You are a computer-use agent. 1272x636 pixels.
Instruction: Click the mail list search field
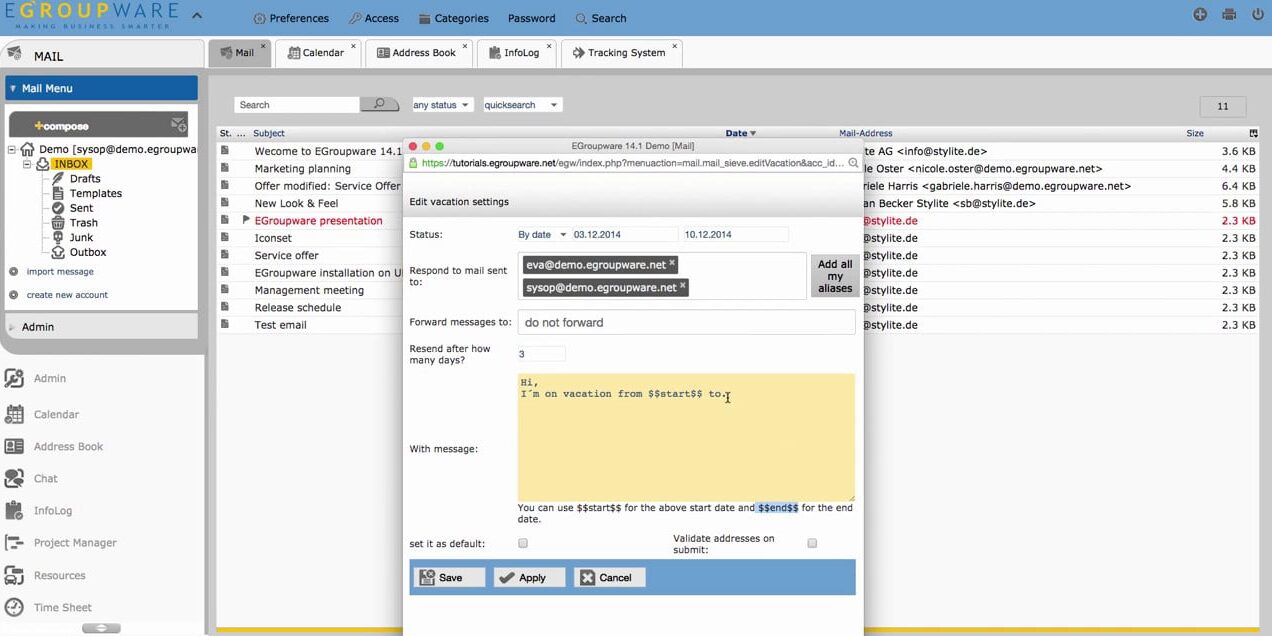point(297,105)
